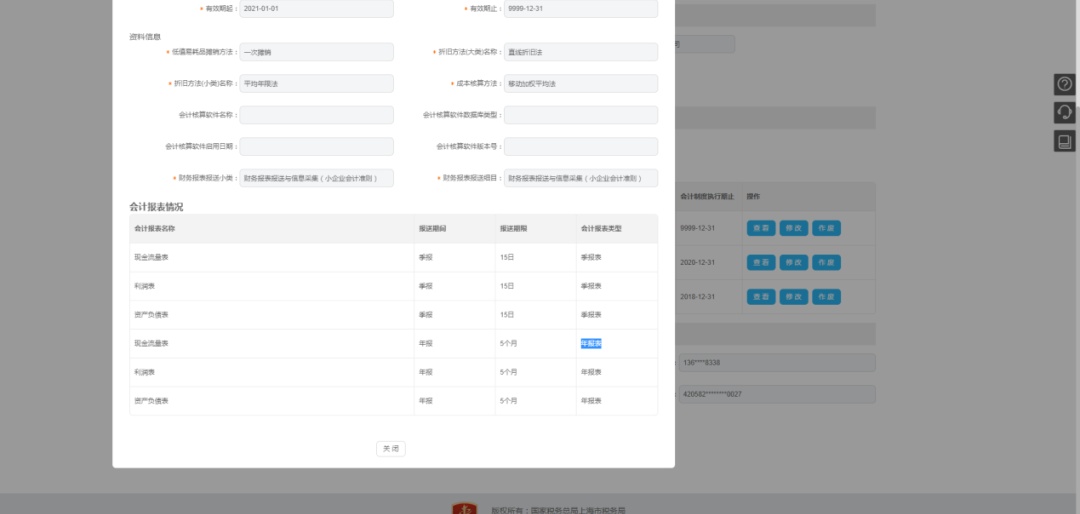Click the 关闭 button in the dialog
This screenshot has width=1080, height=514.
[x=391, y=449]
